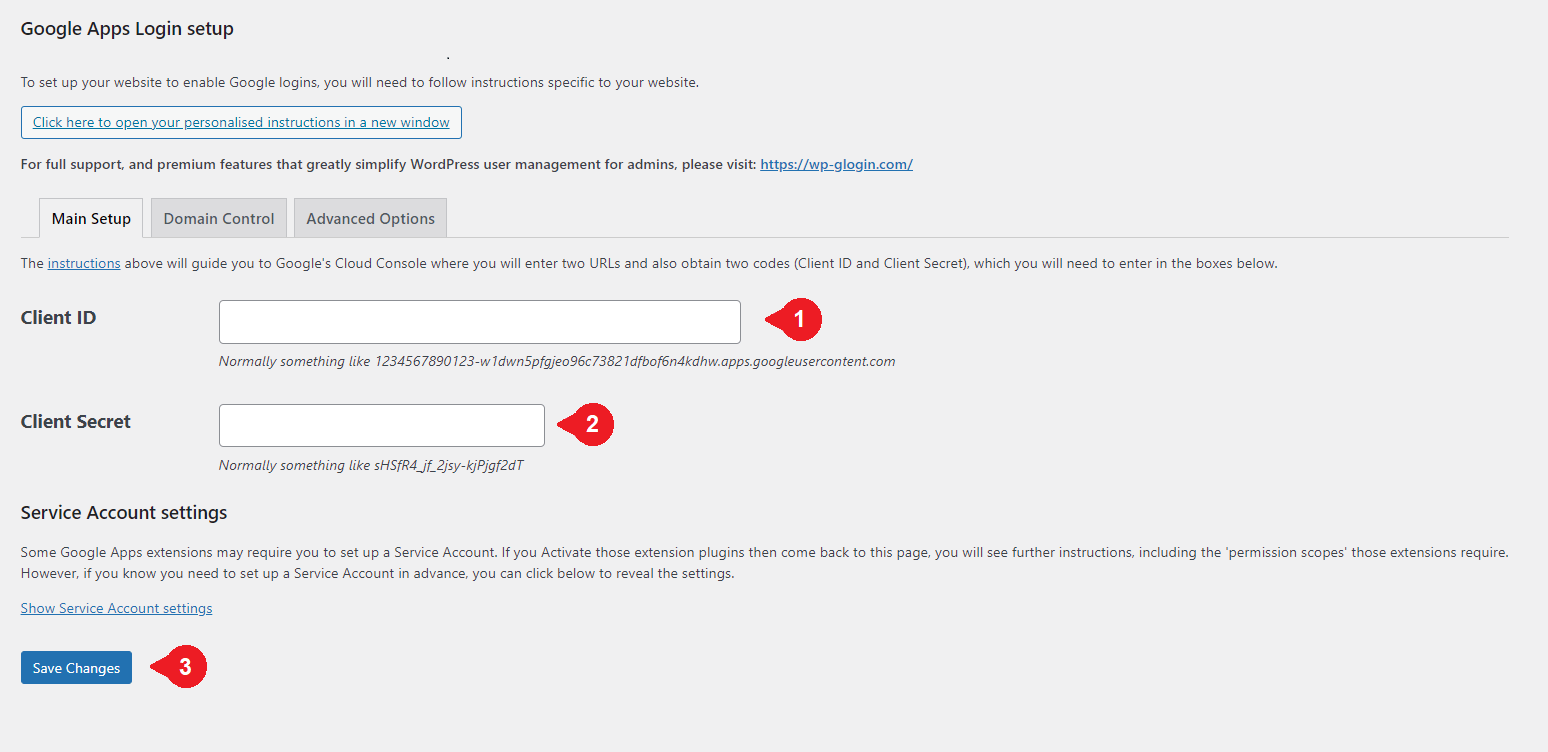This screenshot has width=1548, height=752.
Task: Focus the Client Secret input box
Action: tap(381, 424)
